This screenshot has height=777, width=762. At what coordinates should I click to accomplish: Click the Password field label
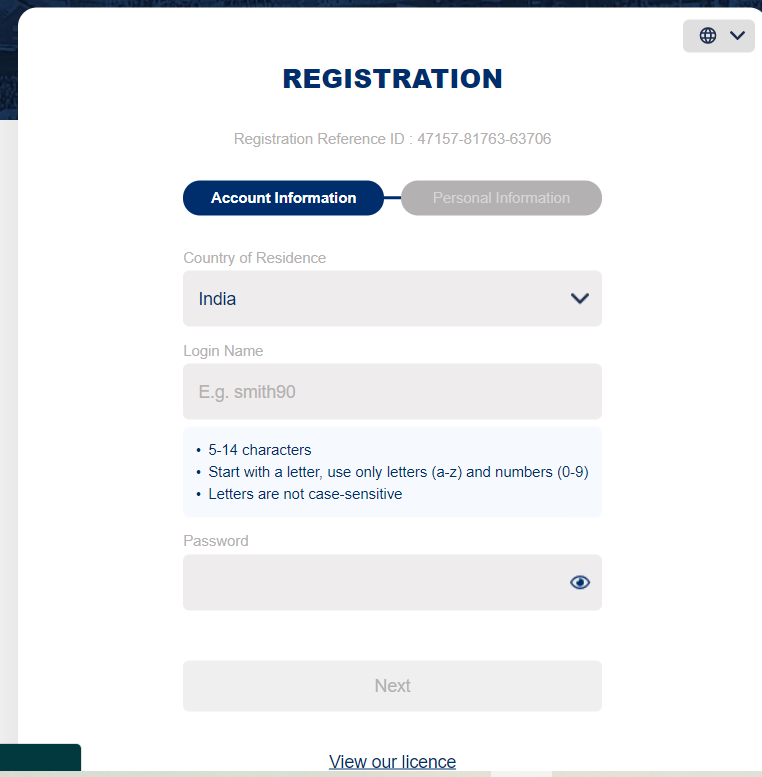click(x=216, y=541)
